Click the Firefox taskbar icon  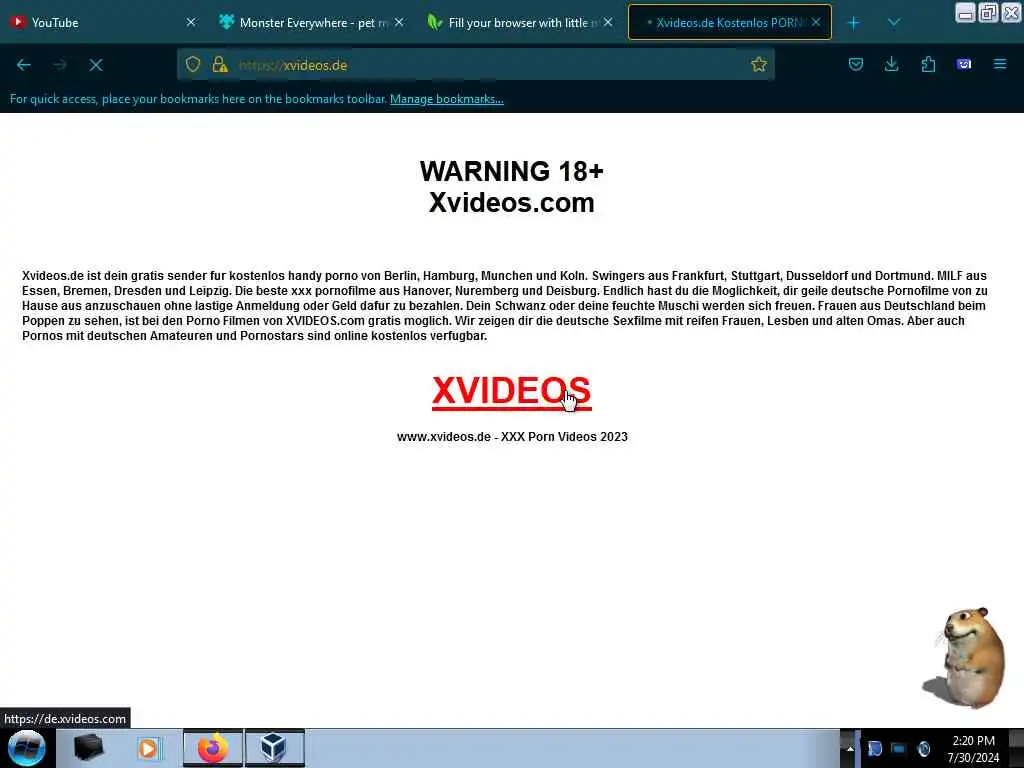pos(212,748)
